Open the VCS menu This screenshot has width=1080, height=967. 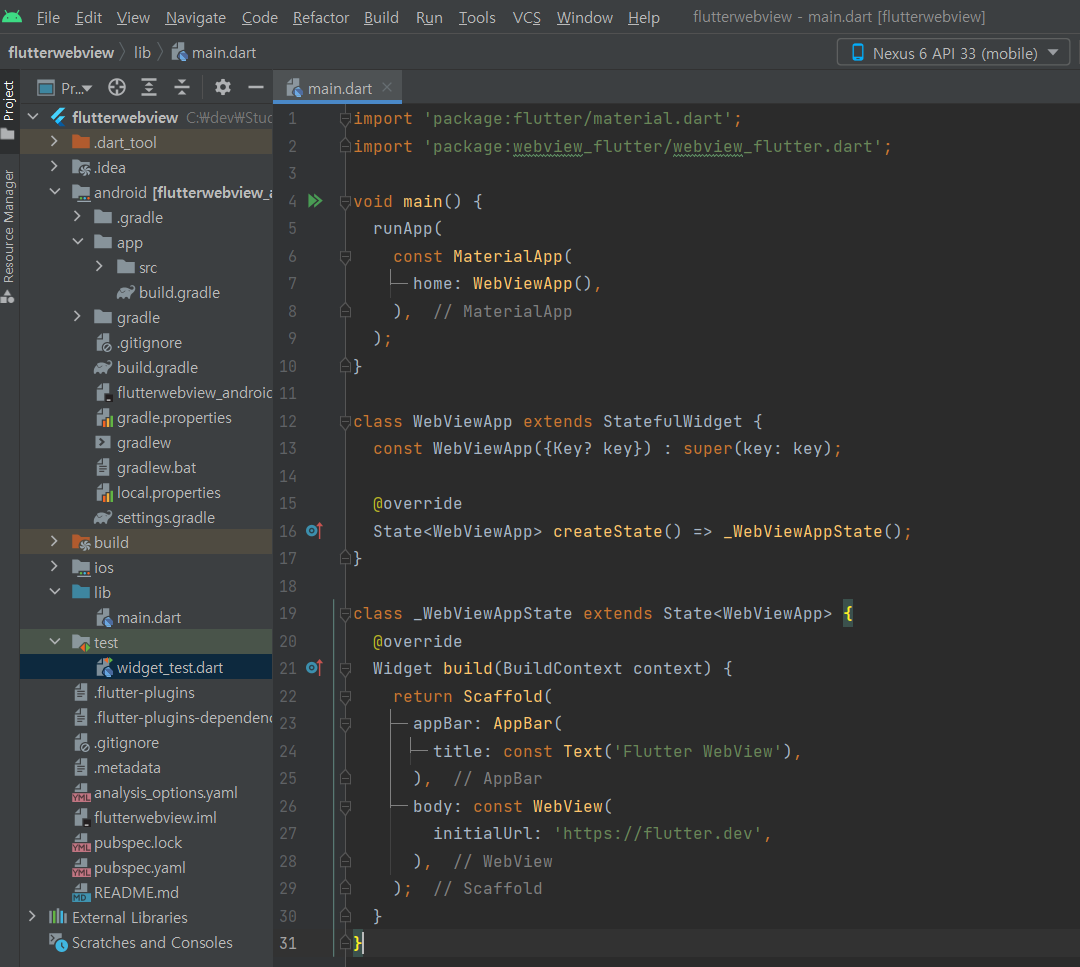tap(526, 17)
